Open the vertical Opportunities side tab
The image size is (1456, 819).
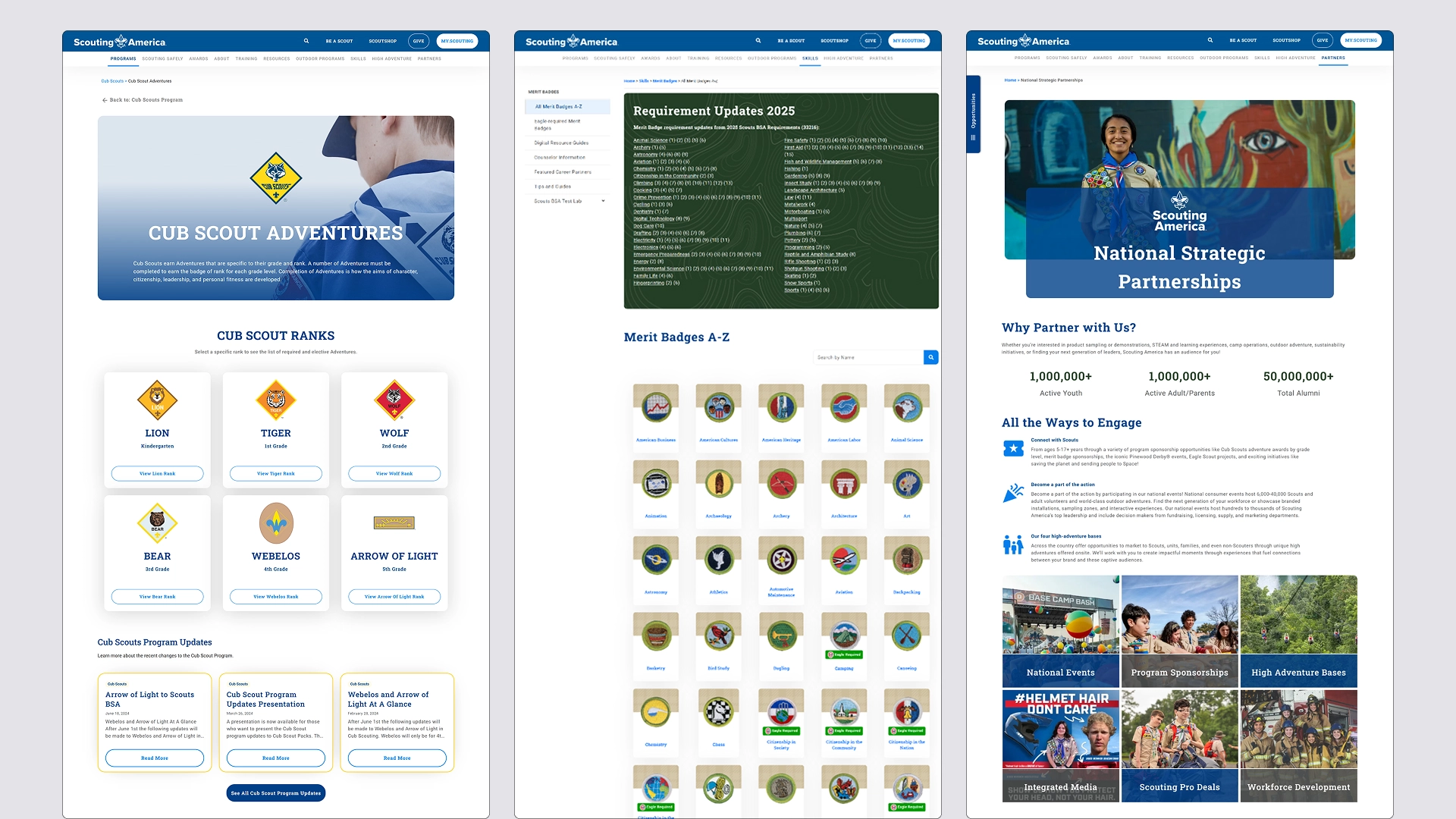(x=973, y=115)
